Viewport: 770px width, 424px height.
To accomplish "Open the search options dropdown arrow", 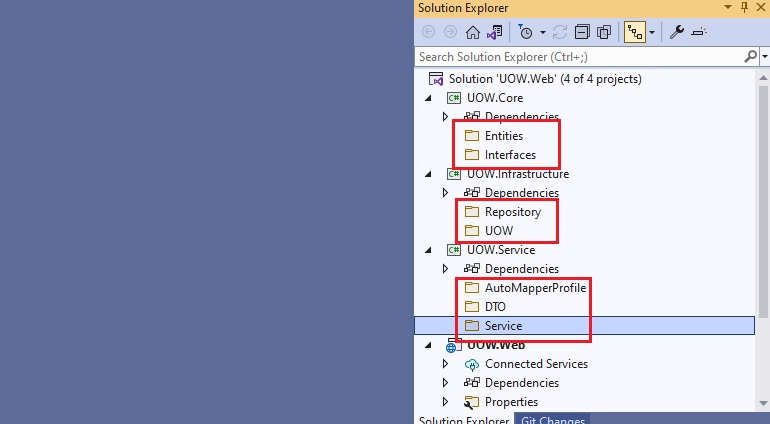I will [x=764, y=57].
